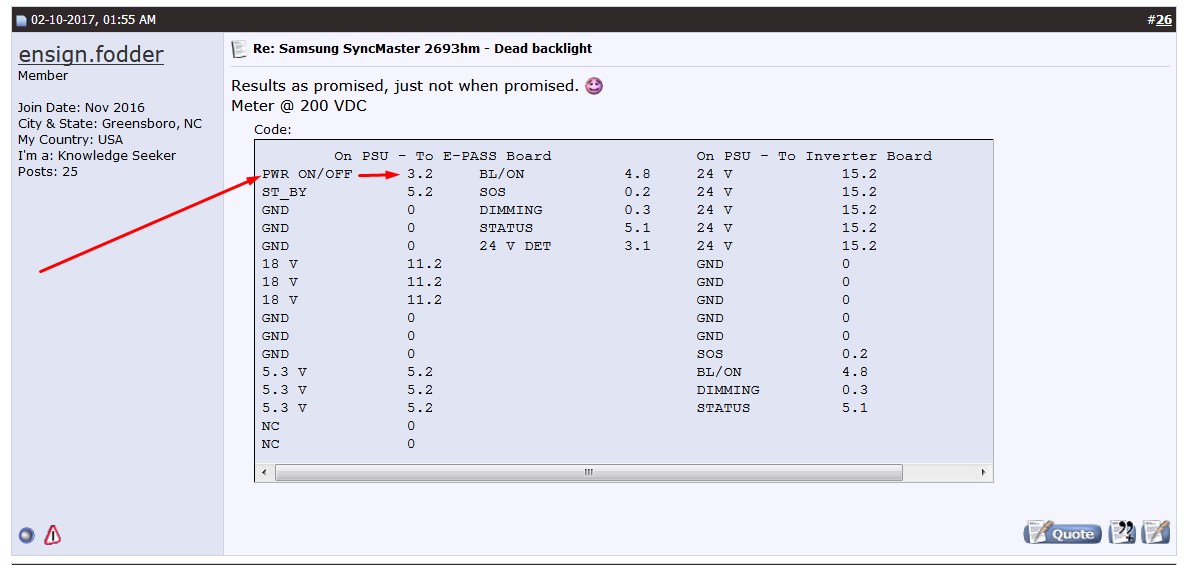Click the code box horizontal scrollbar thumb
Image resolution: width=1189 pixels, height=565 pixels.
tap(588, 472)
